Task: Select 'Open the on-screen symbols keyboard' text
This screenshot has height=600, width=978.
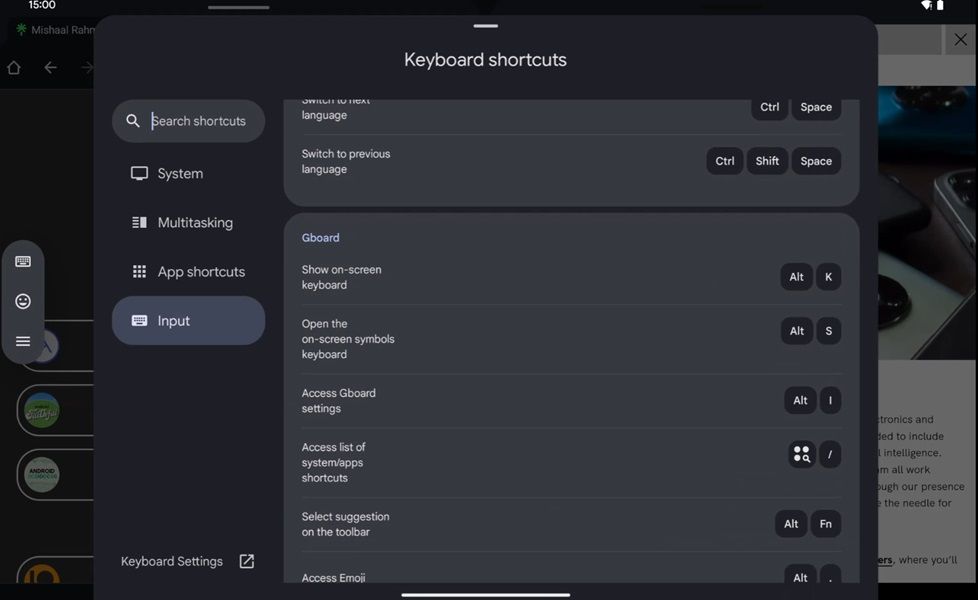Action: coord(348,339)
